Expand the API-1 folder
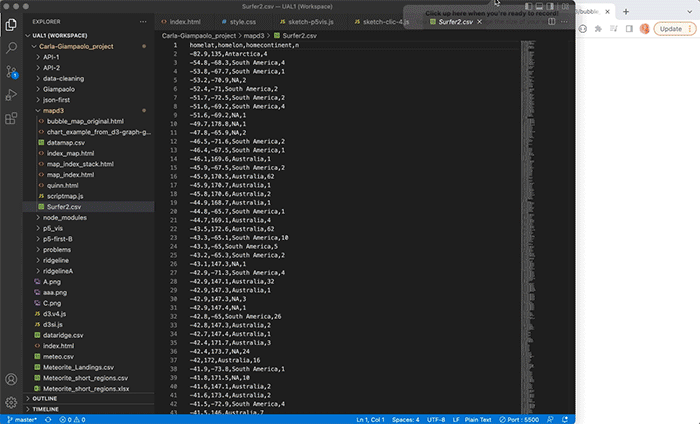 [50, 57]
